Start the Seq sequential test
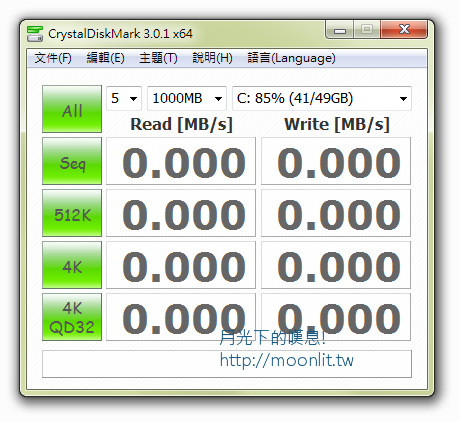This screenshot has height=422, width=460. pyautogui.click(x=72, y=161)
